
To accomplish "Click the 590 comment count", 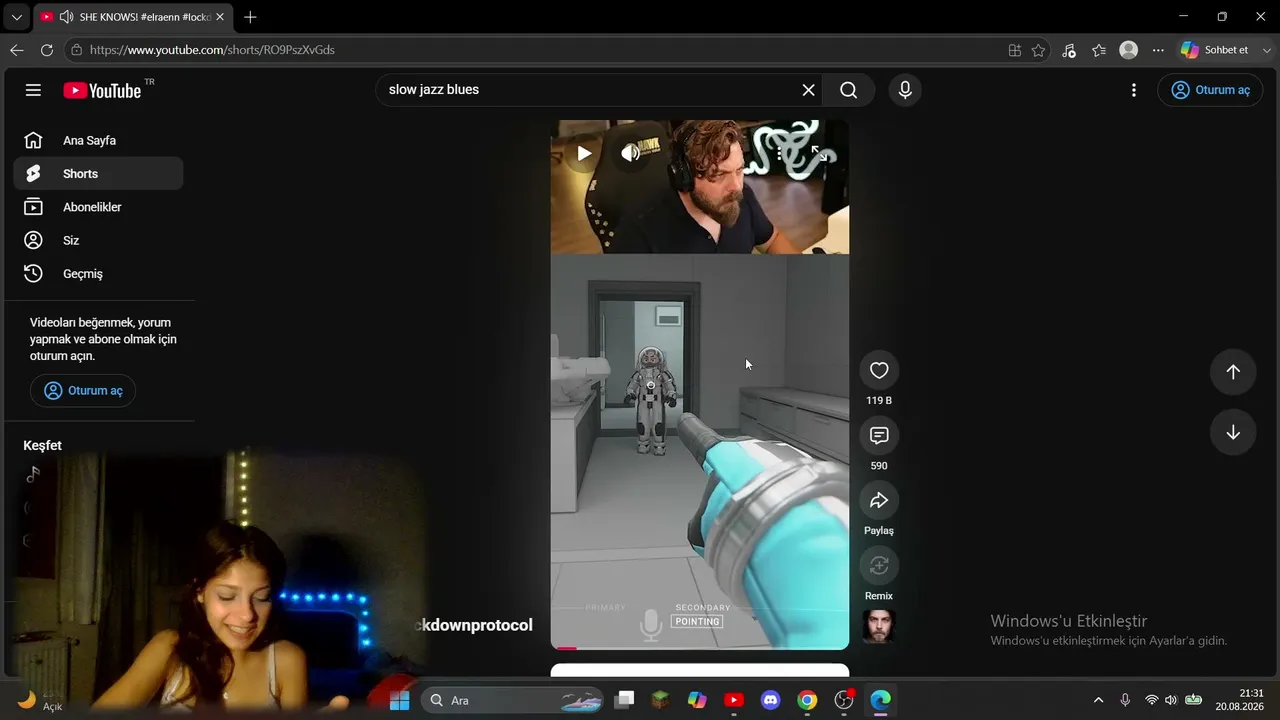I will tap(879, 466).
